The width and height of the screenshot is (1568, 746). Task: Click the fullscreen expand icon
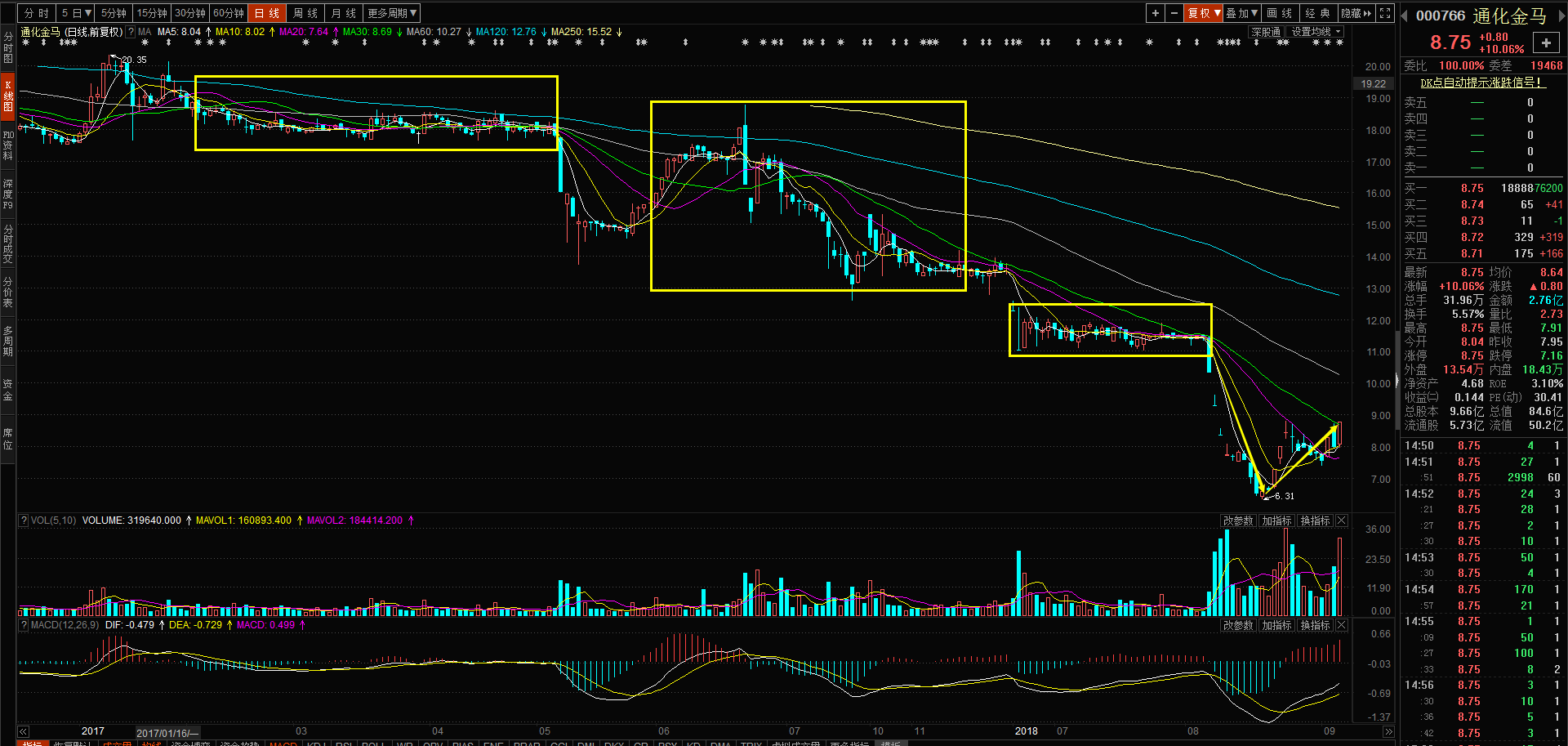(1385, 13)
